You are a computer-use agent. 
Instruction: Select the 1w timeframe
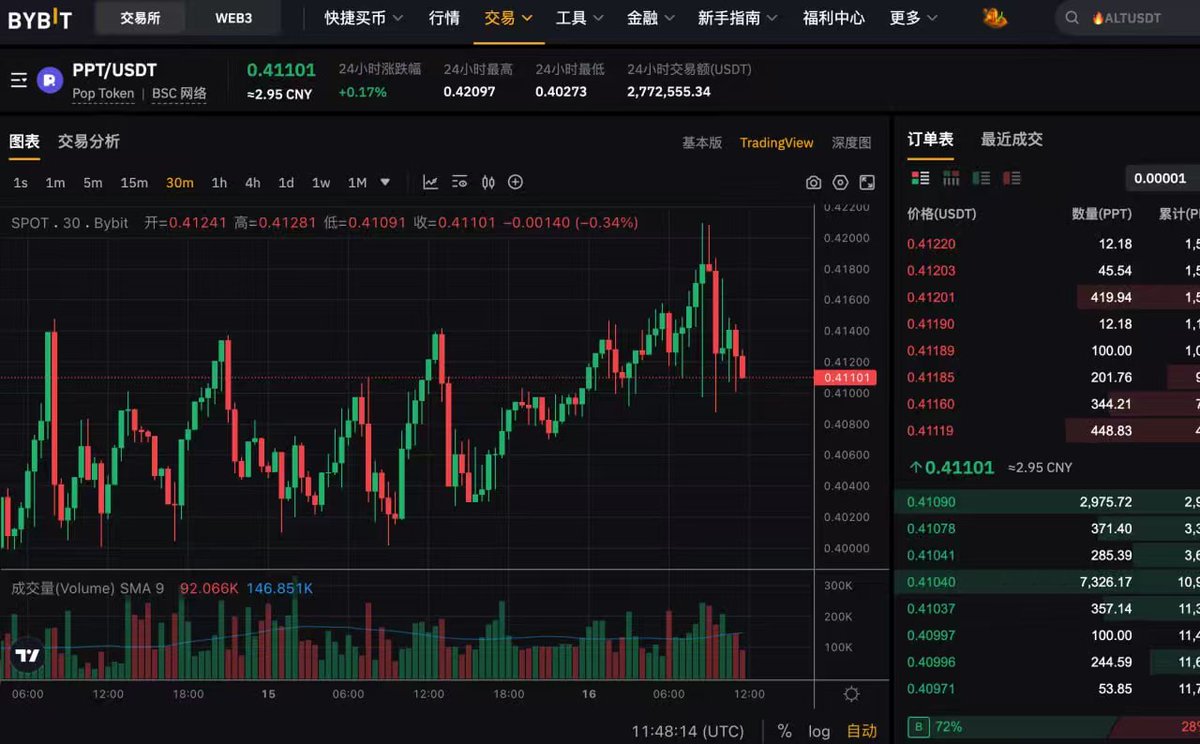pos(321,182)
